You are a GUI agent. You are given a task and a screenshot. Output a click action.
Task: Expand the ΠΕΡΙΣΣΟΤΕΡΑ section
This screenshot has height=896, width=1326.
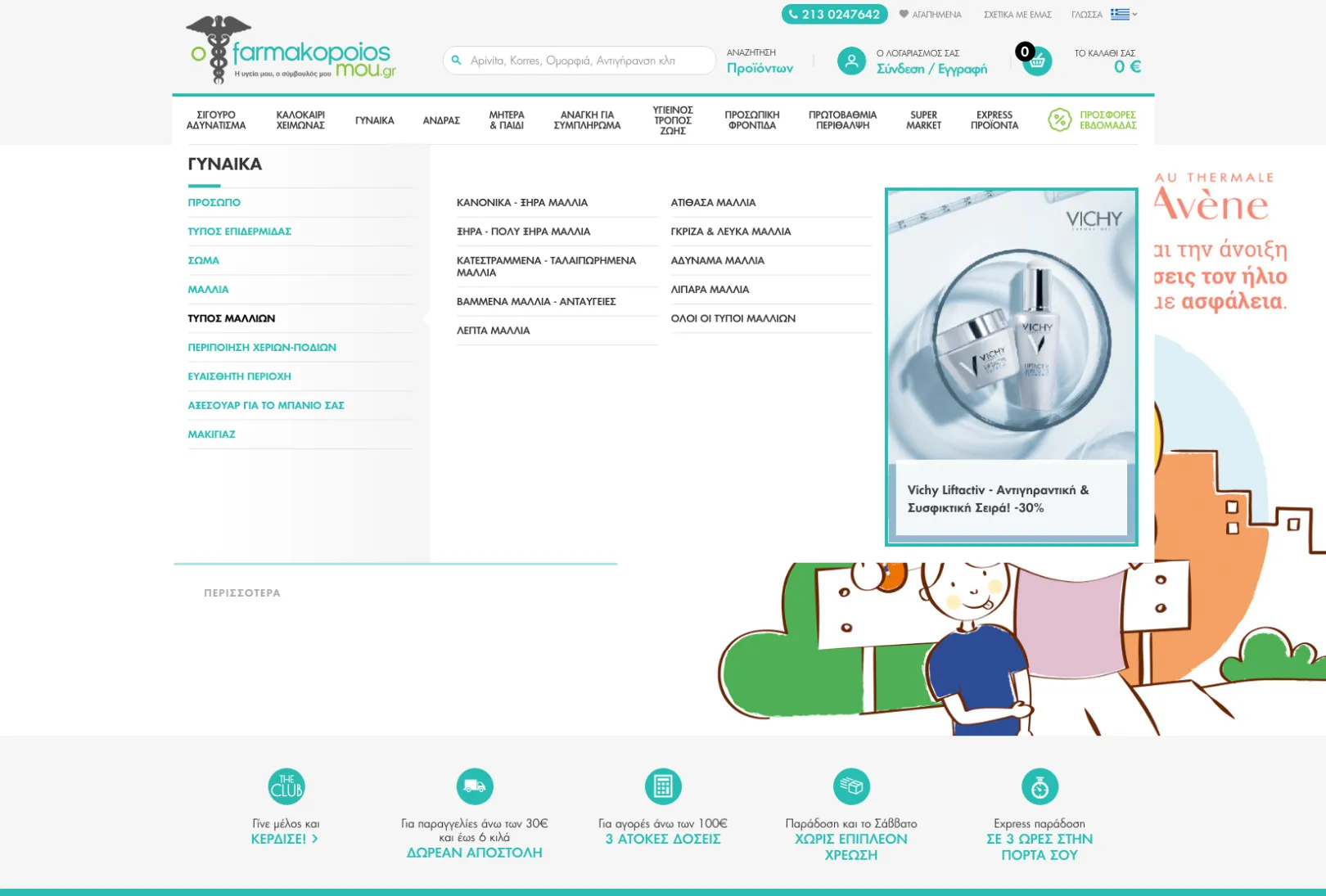click(242, 593)
